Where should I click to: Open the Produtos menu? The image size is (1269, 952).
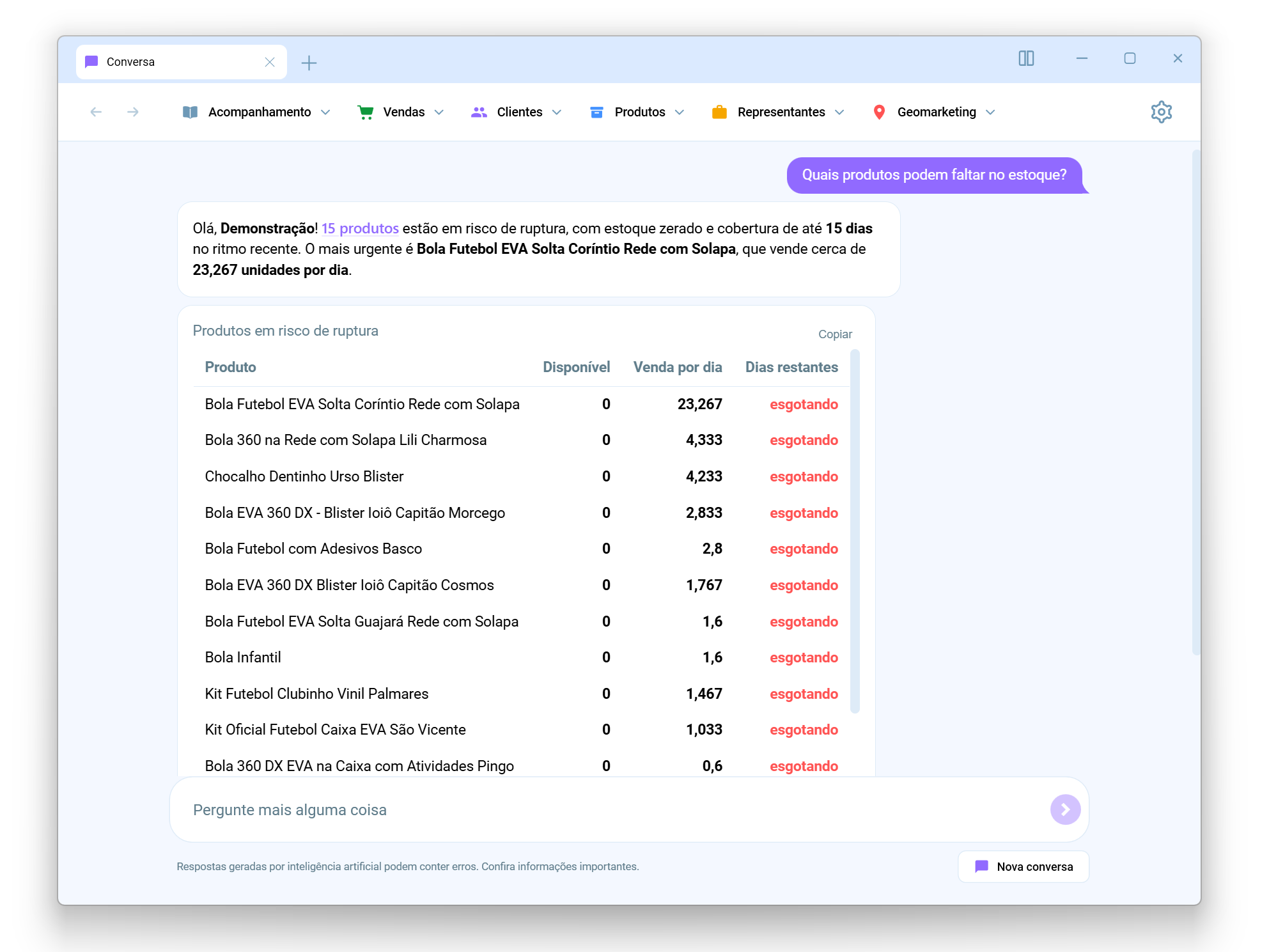[x=637, y=112]
